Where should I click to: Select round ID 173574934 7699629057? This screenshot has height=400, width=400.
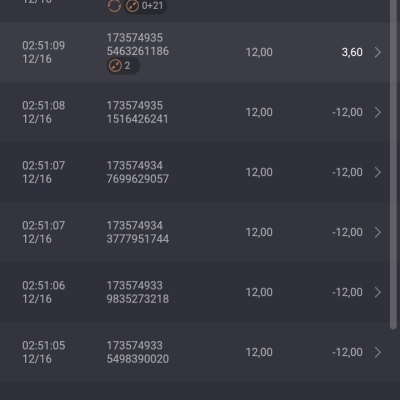pyautogui.click(x=138, y=172)
